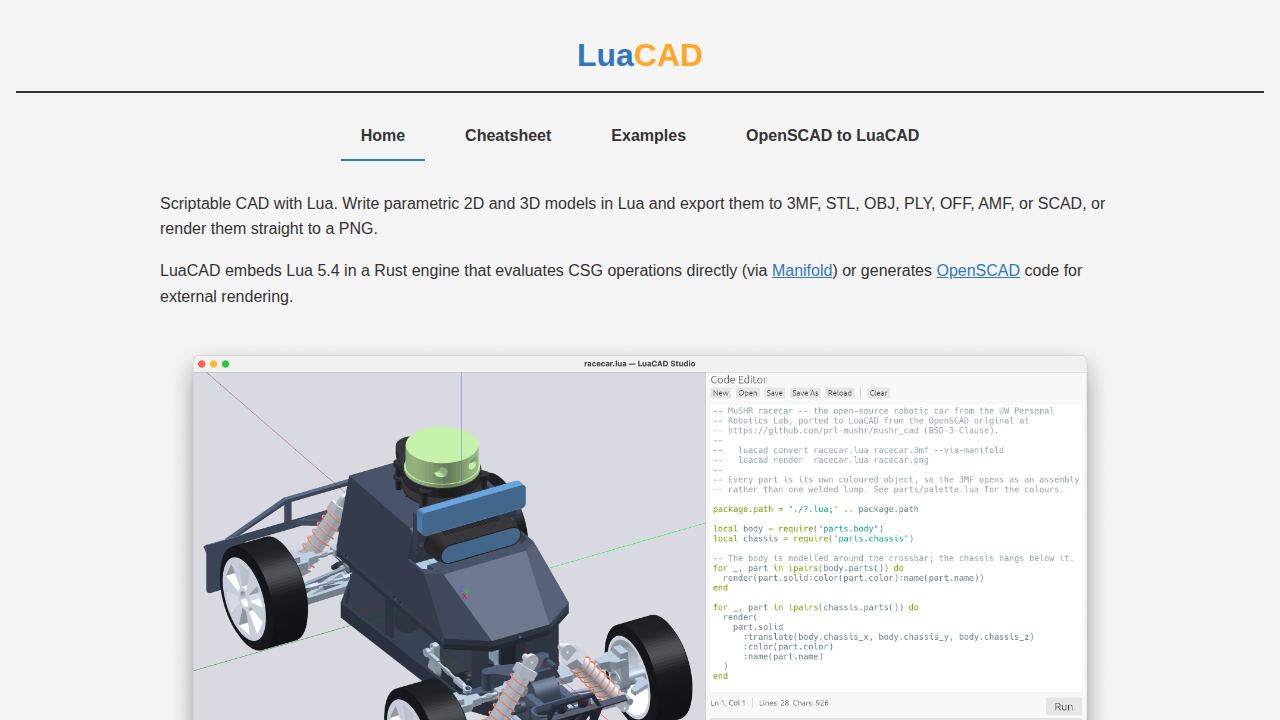The height and width of the screenshot is (720, 1280).
Task: Click the blue camera bar on the racecar
Action: pos(470,509)
